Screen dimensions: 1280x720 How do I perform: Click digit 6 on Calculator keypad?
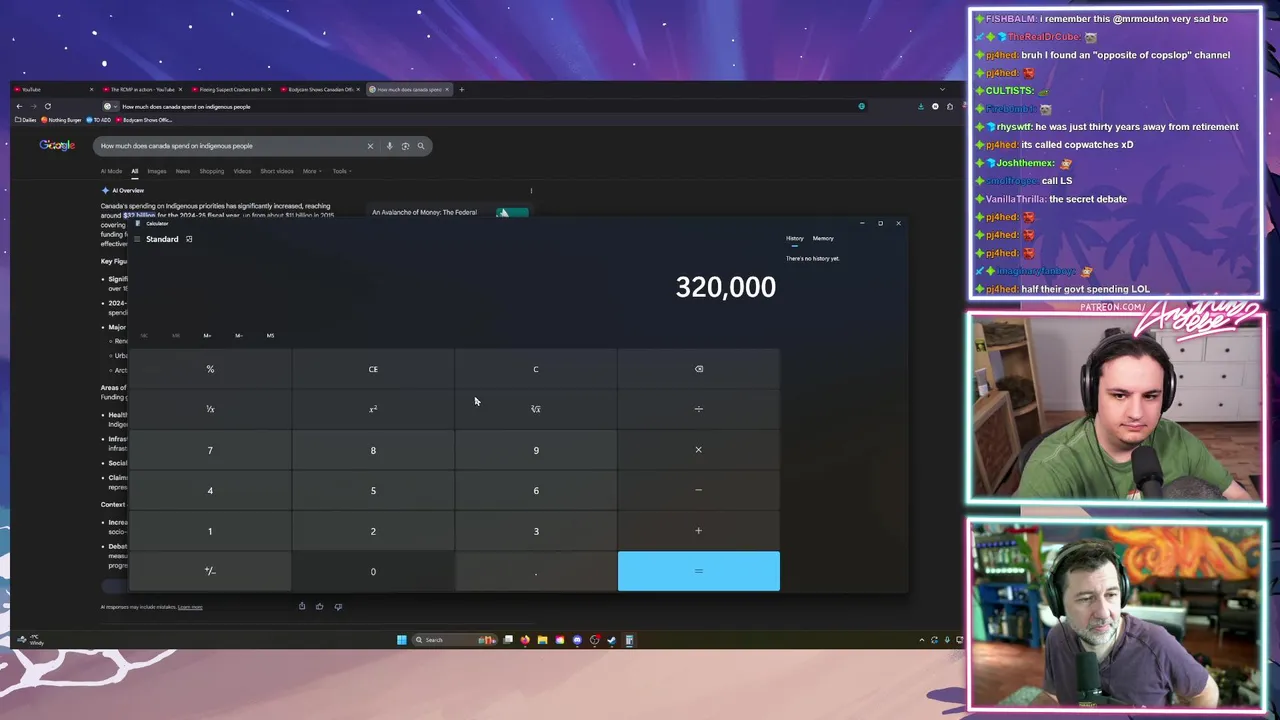(536, 490)
